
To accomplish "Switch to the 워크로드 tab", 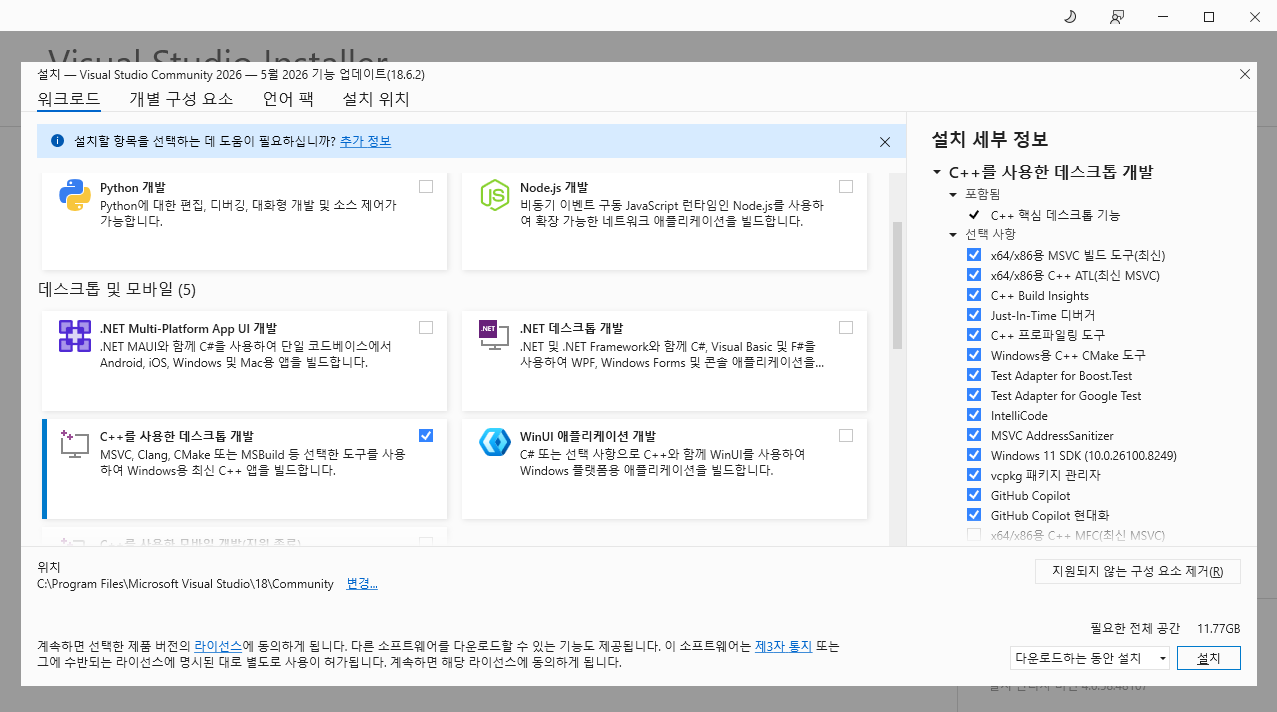I will coord(69,99).
